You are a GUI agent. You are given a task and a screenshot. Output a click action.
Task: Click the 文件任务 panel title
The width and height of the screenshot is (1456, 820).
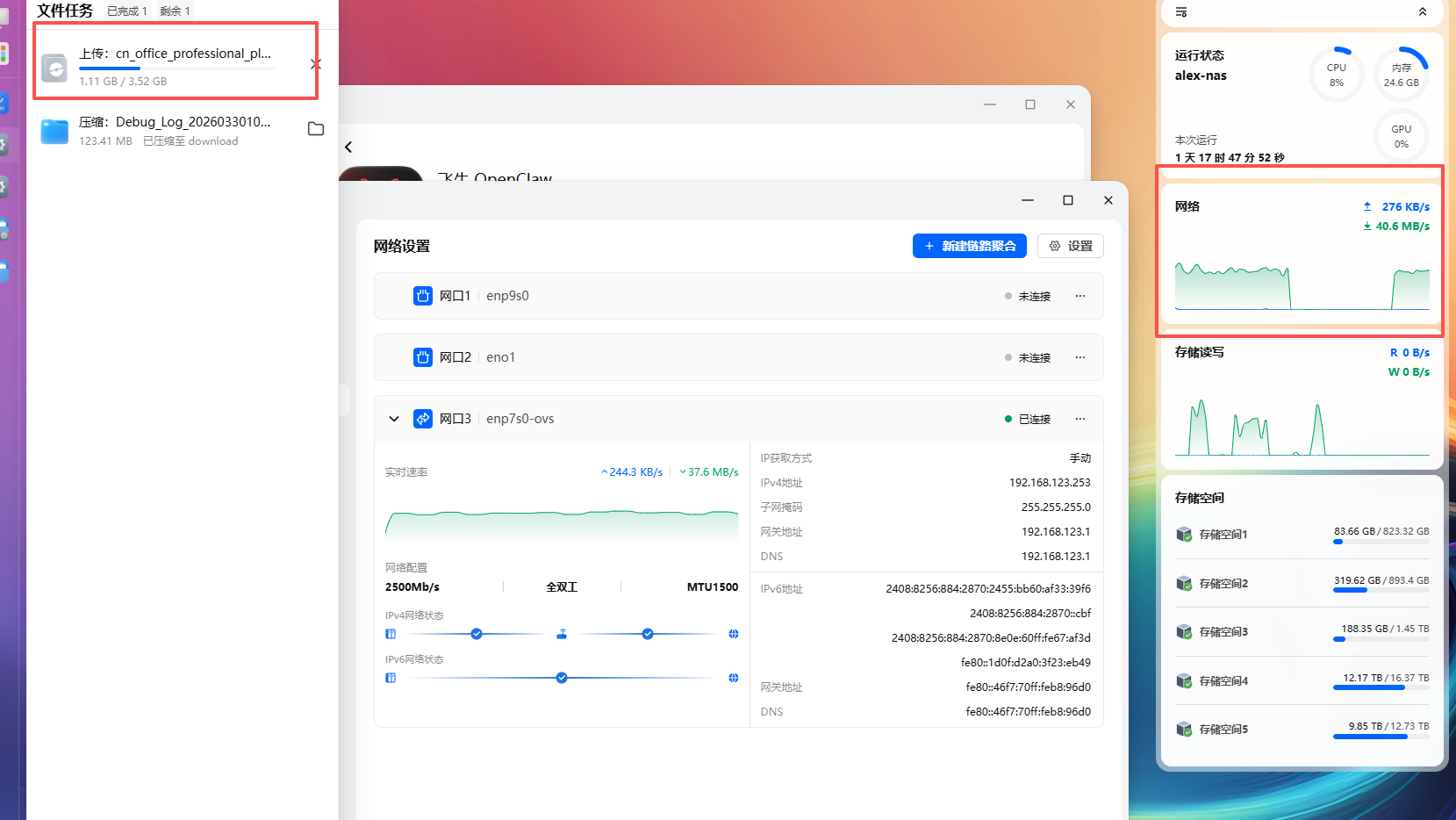[65, 11]
